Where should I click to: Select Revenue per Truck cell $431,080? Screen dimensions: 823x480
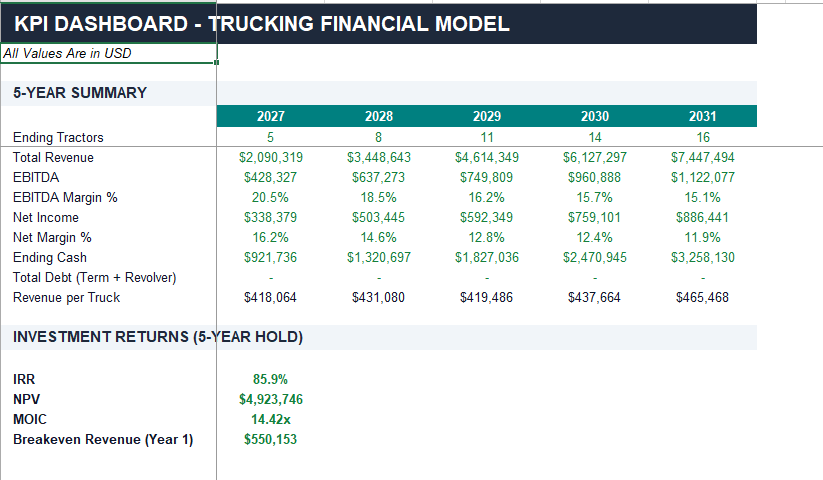379,297
